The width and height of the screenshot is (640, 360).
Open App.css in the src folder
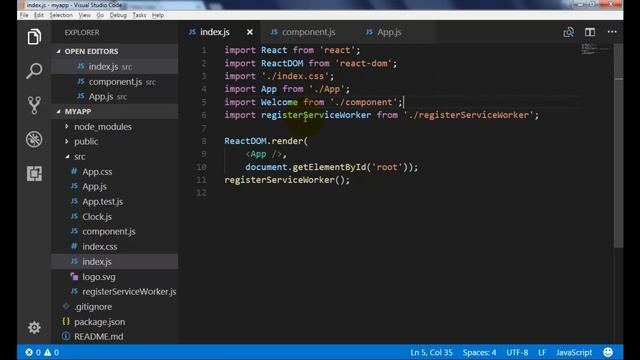click(115, 172)
